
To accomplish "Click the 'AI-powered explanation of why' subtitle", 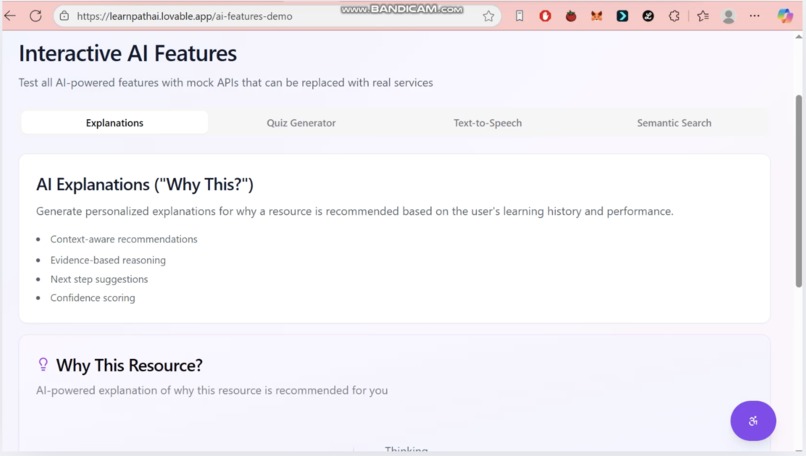I will (212, 390).
